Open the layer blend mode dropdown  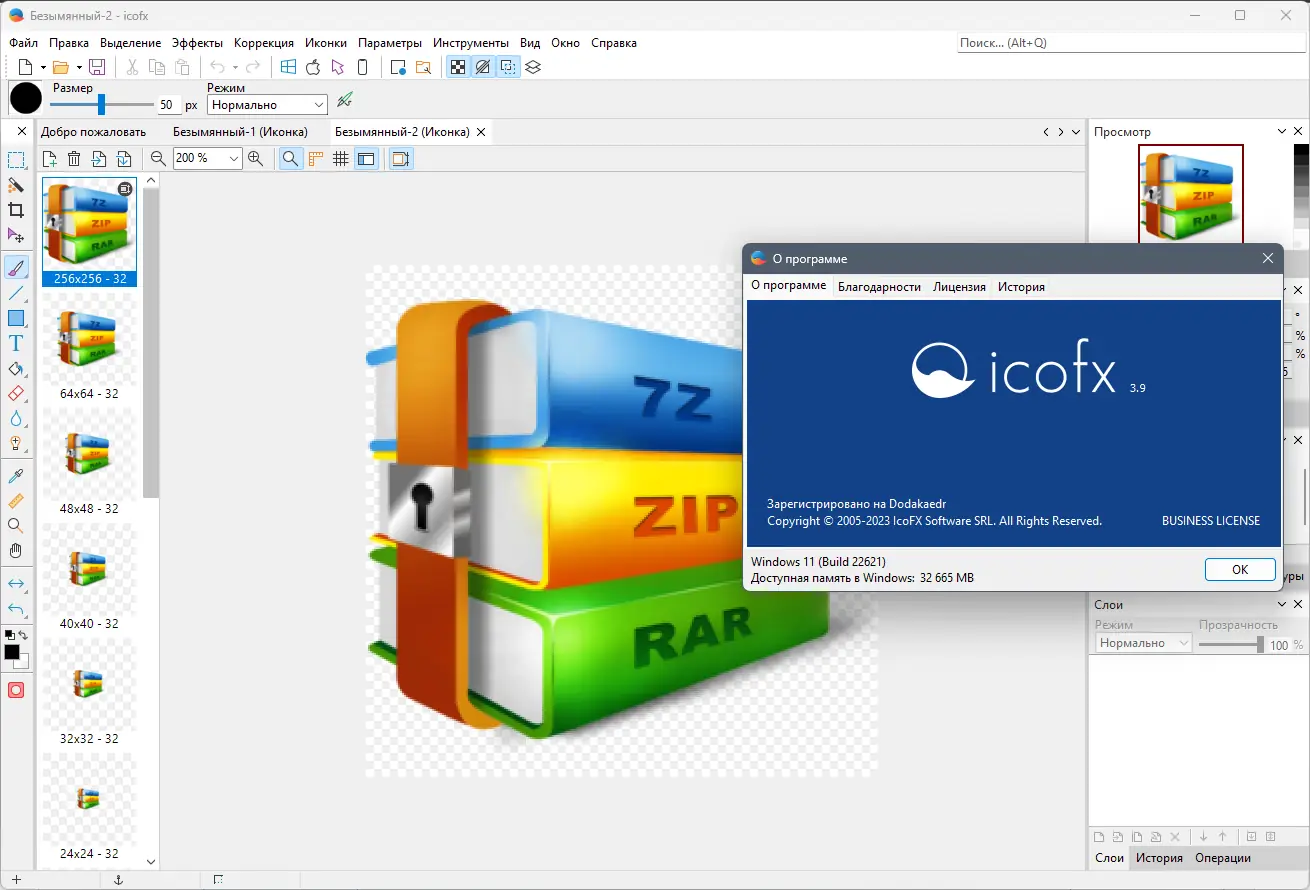[1144, 644]
